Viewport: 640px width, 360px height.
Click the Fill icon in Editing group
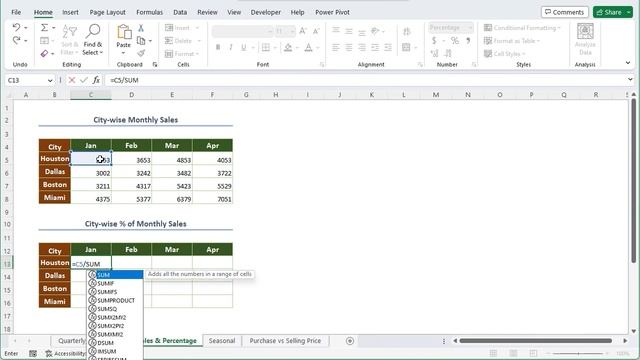[x=44, y=40]
